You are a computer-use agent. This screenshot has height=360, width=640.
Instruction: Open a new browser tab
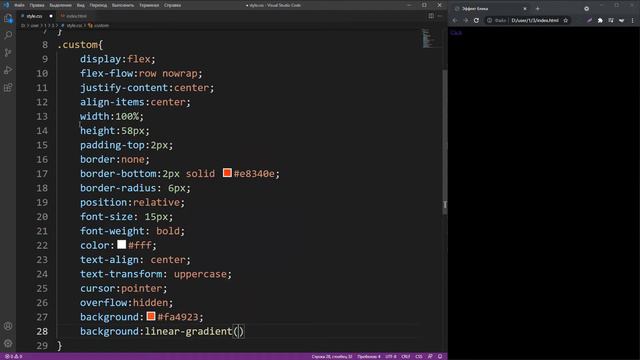(x=538, y=9)
